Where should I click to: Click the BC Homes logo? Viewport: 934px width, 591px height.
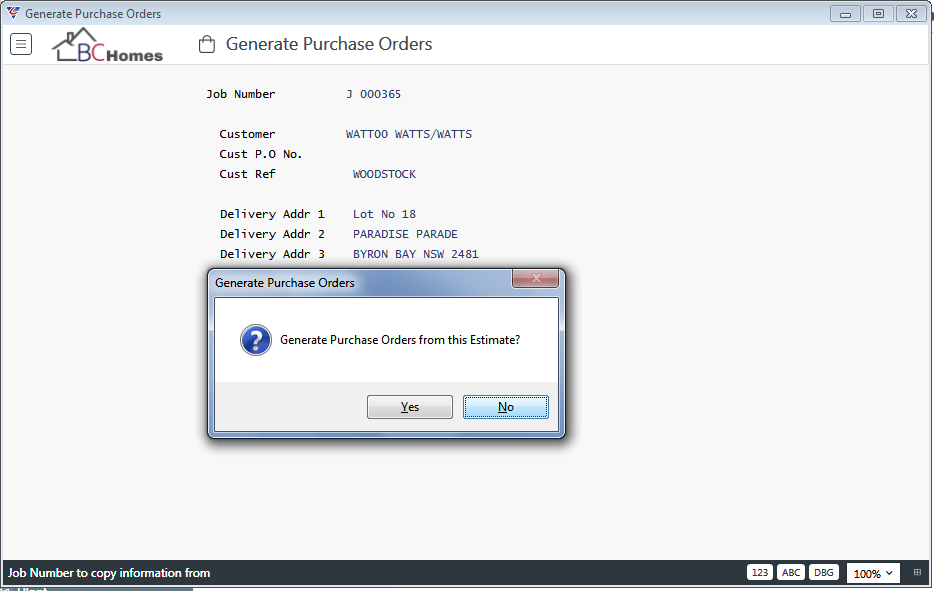click(x=107, y=45)
